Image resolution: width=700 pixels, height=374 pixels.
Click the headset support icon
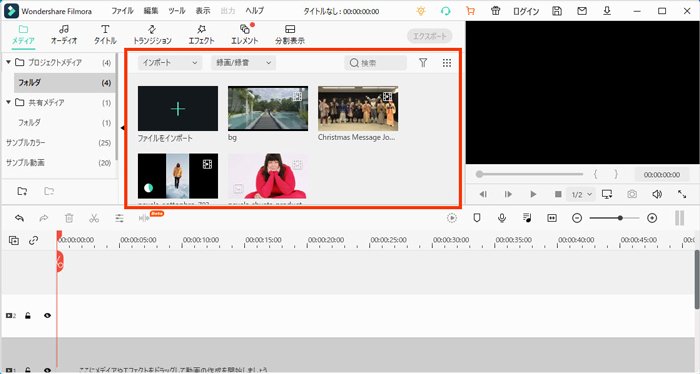[x=446, y=11]
